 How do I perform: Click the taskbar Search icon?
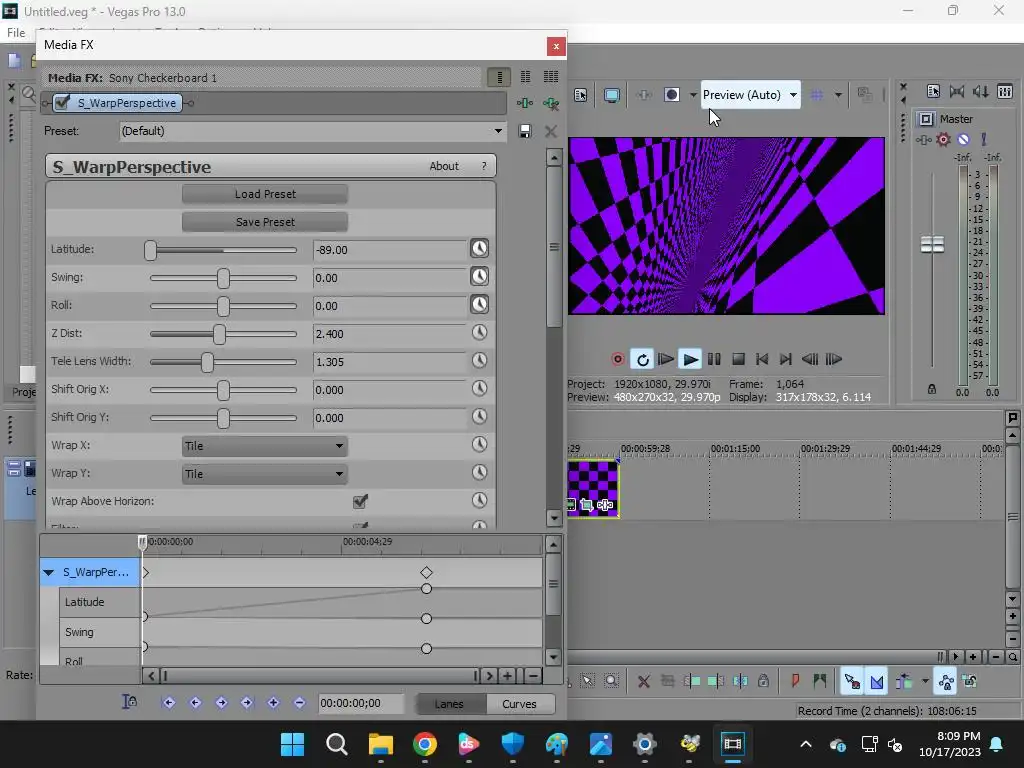pyautogui.click(x=336, y=744)
